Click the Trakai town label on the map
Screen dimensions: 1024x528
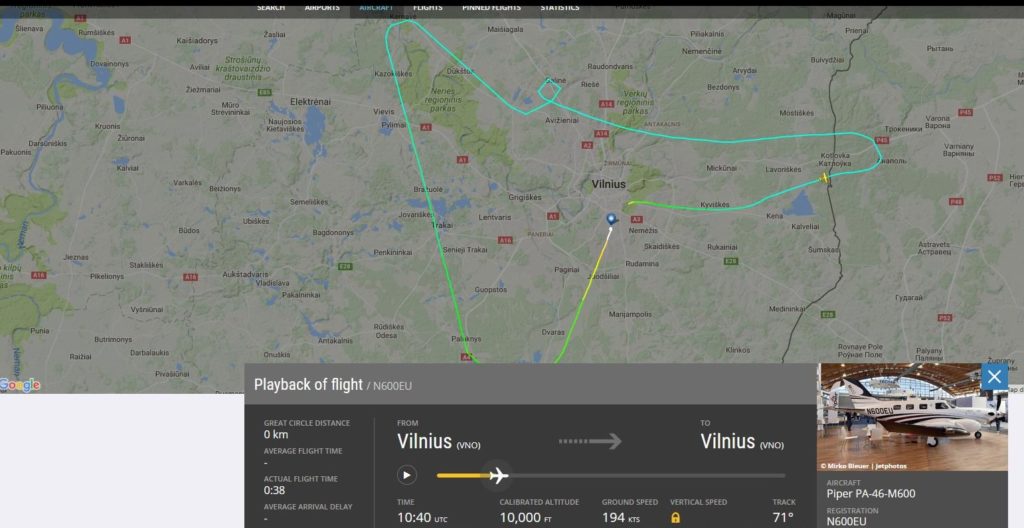(442, 225)
